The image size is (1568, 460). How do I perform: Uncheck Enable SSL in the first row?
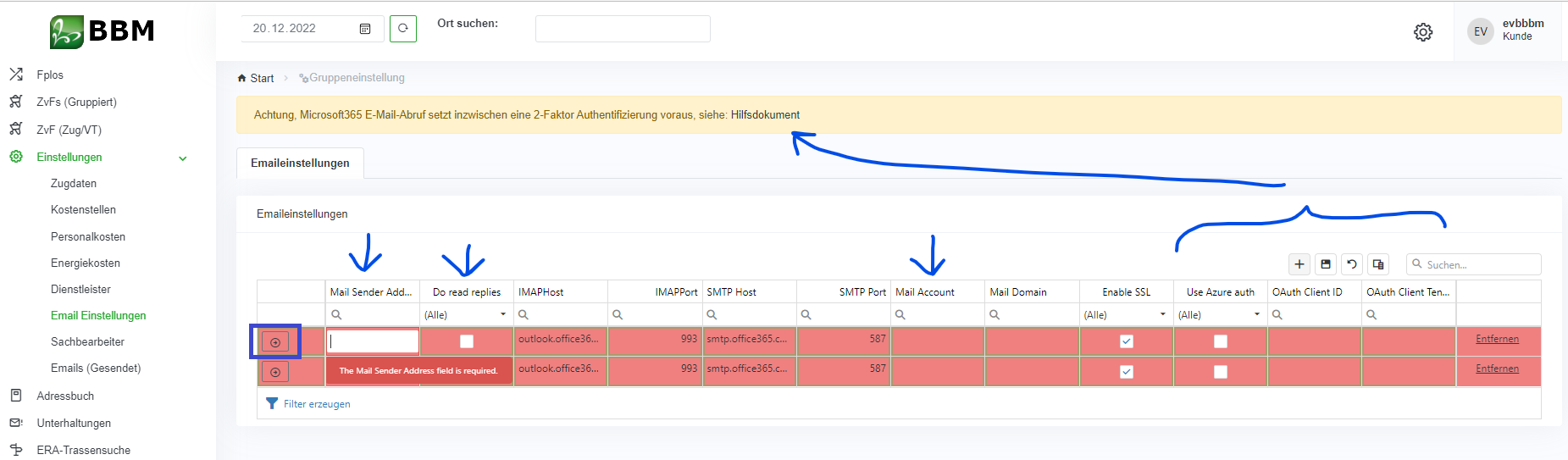[1126, 341]
